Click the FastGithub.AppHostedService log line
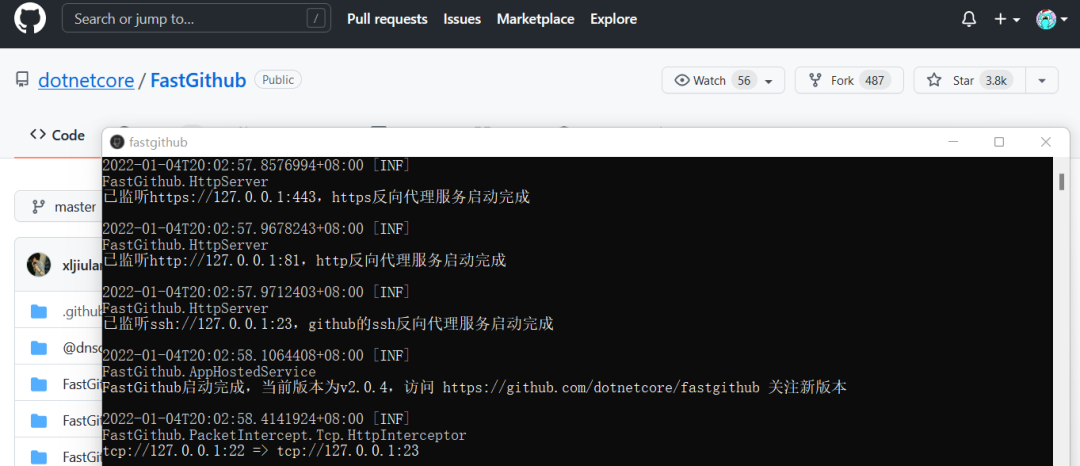The height and width of the screenshot is (466, 1080). pos(209,372)
